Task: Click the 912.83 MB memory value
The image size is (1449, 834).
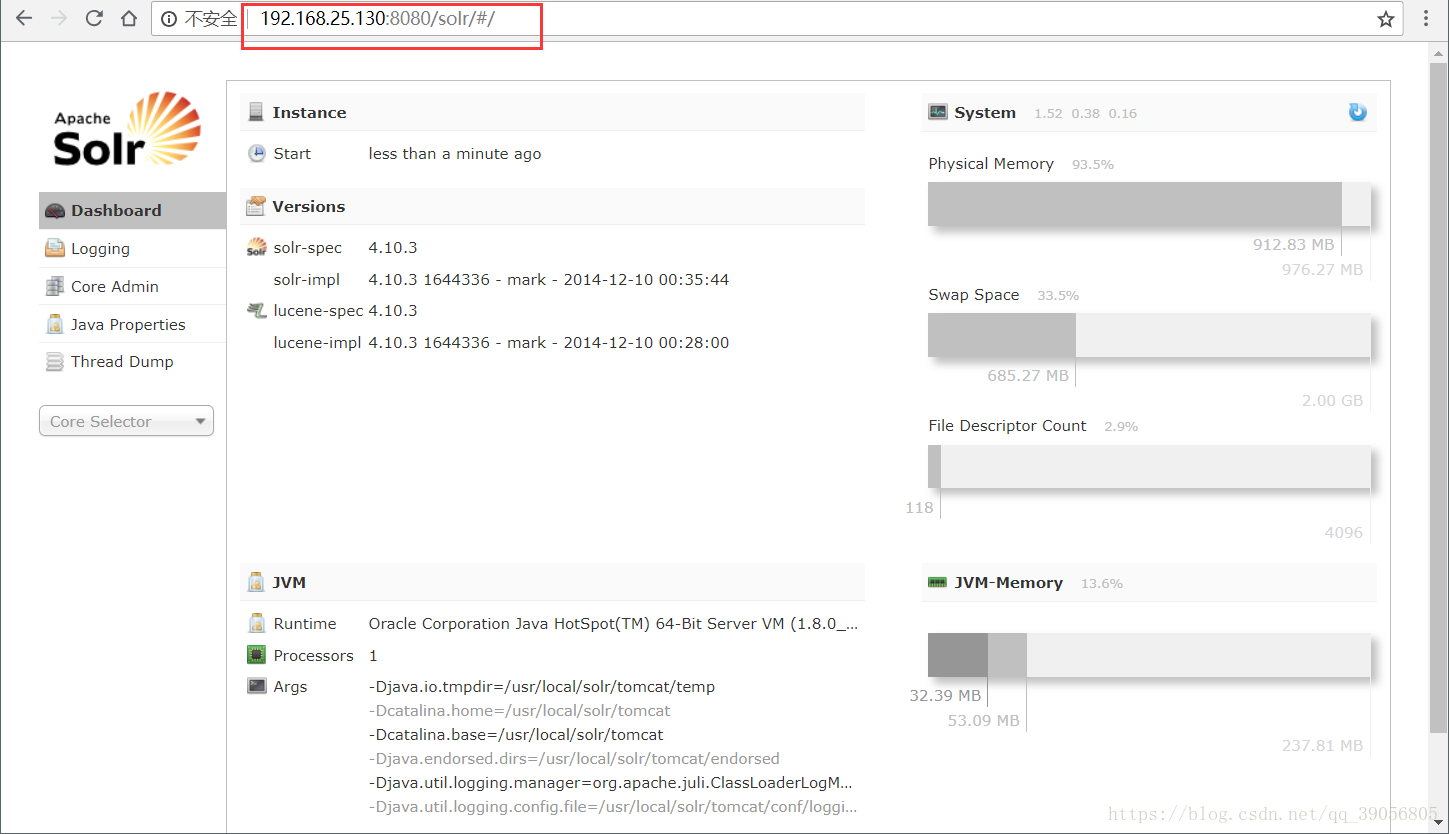Action: point(1293,244)
